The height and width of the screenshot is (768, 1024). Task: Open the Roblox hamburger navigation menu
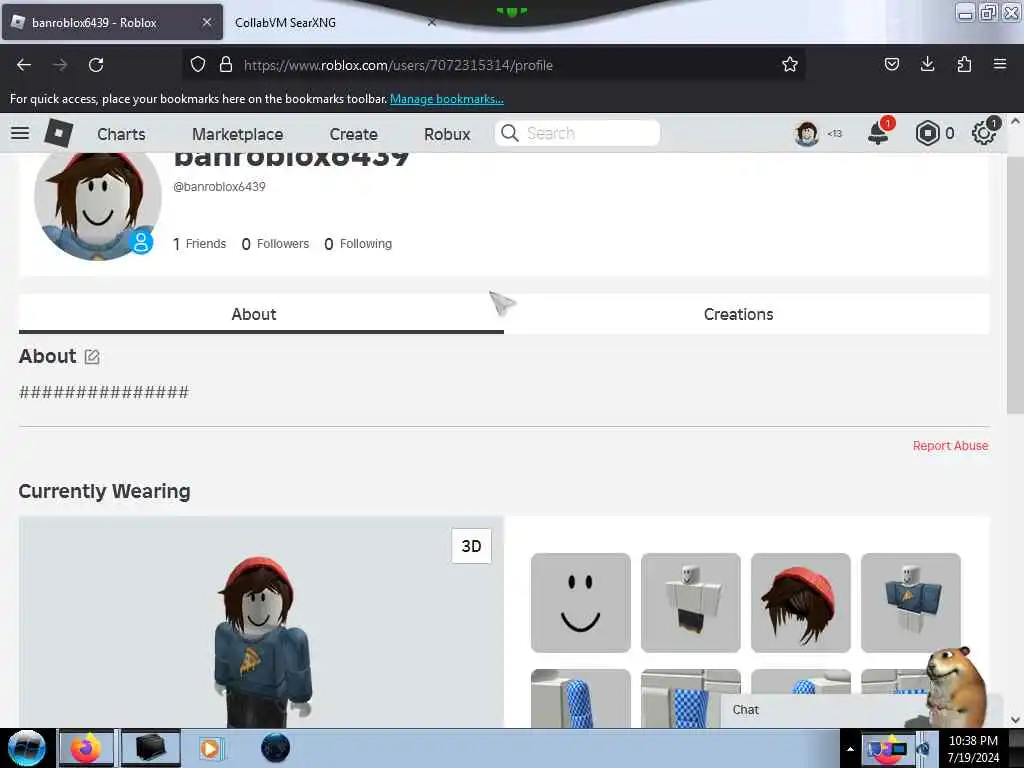point(20,133)
